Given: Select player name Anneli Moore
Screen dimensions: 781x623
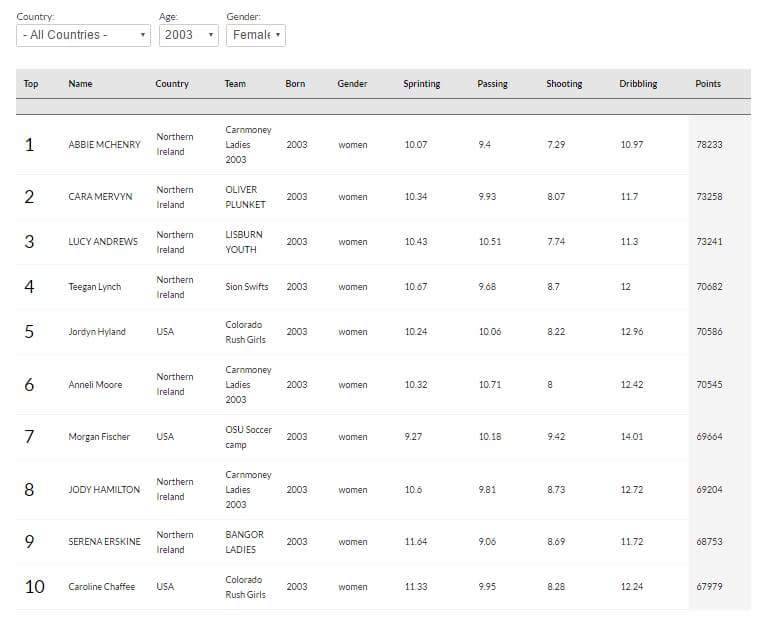Looking at the screenshot, I should pyautogui.click(x=95, y=384).
